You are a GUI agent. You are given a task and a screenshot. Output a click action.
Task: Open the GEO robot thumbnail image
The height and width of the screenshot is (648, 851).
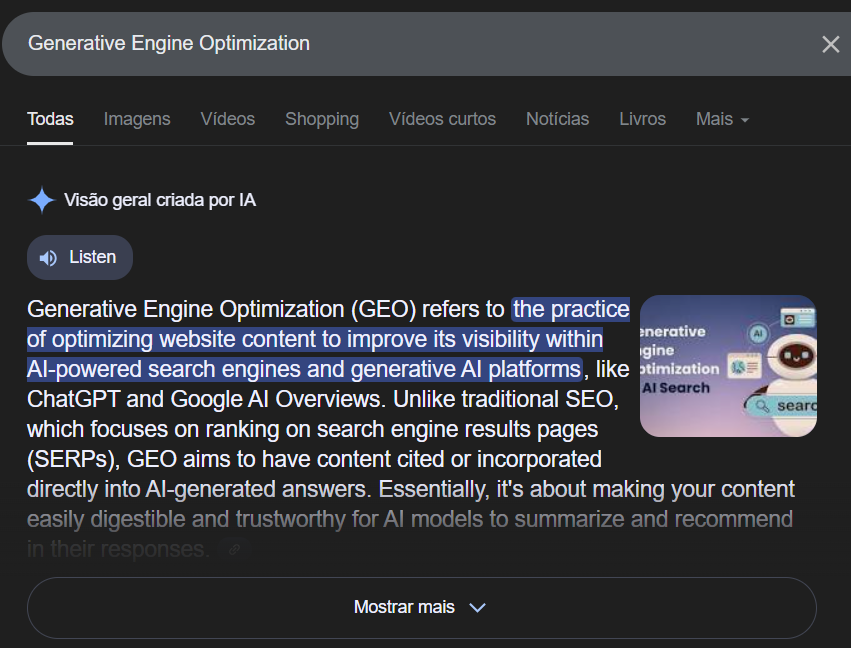728,366
